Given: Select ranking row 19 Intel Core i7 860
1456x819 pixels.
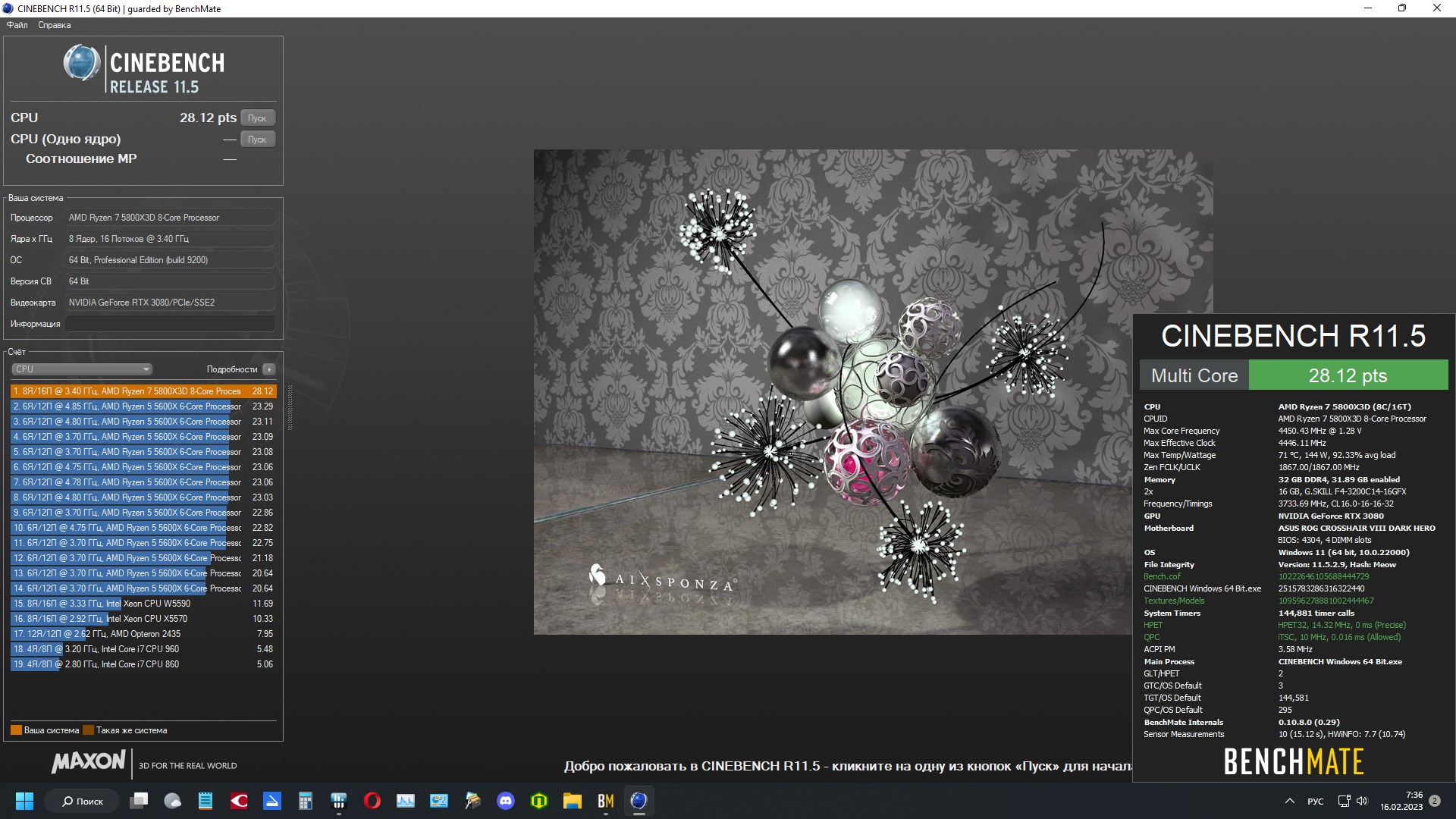Looking at the screenshot, I should pos(143,664).
